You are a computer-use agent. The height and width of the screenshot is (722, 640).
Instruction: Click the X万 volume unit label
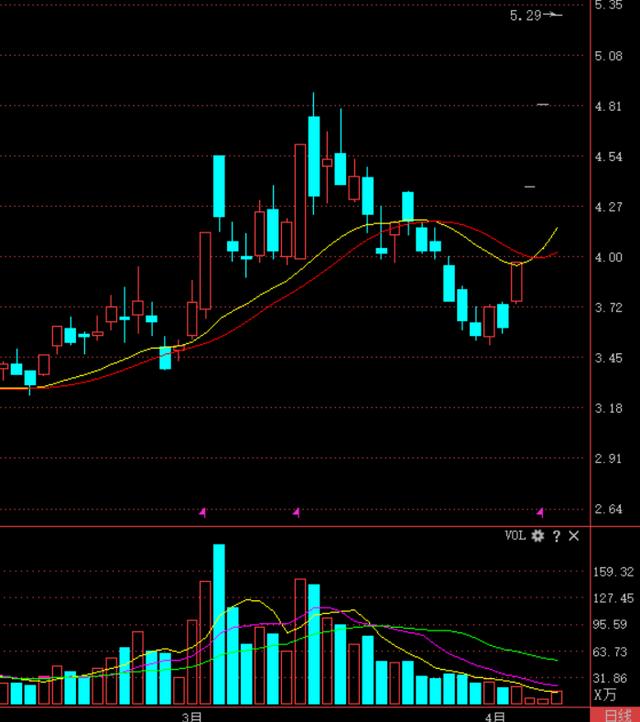click(606, 694)
